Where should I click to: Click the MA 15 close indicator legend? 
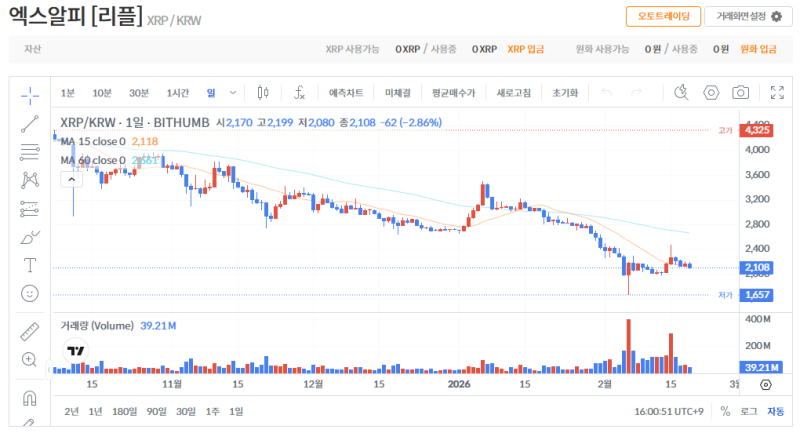coord(93,141)
